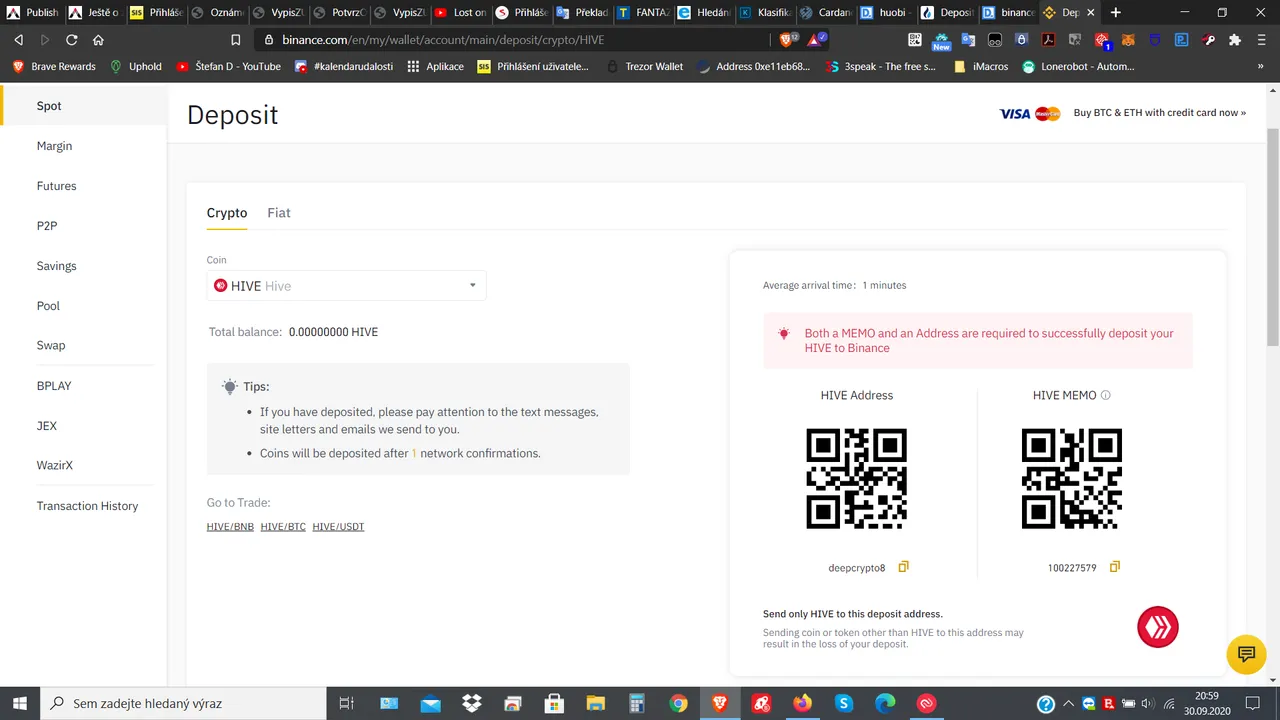Open Google Chrome from the taskbar

click(678, 703)
